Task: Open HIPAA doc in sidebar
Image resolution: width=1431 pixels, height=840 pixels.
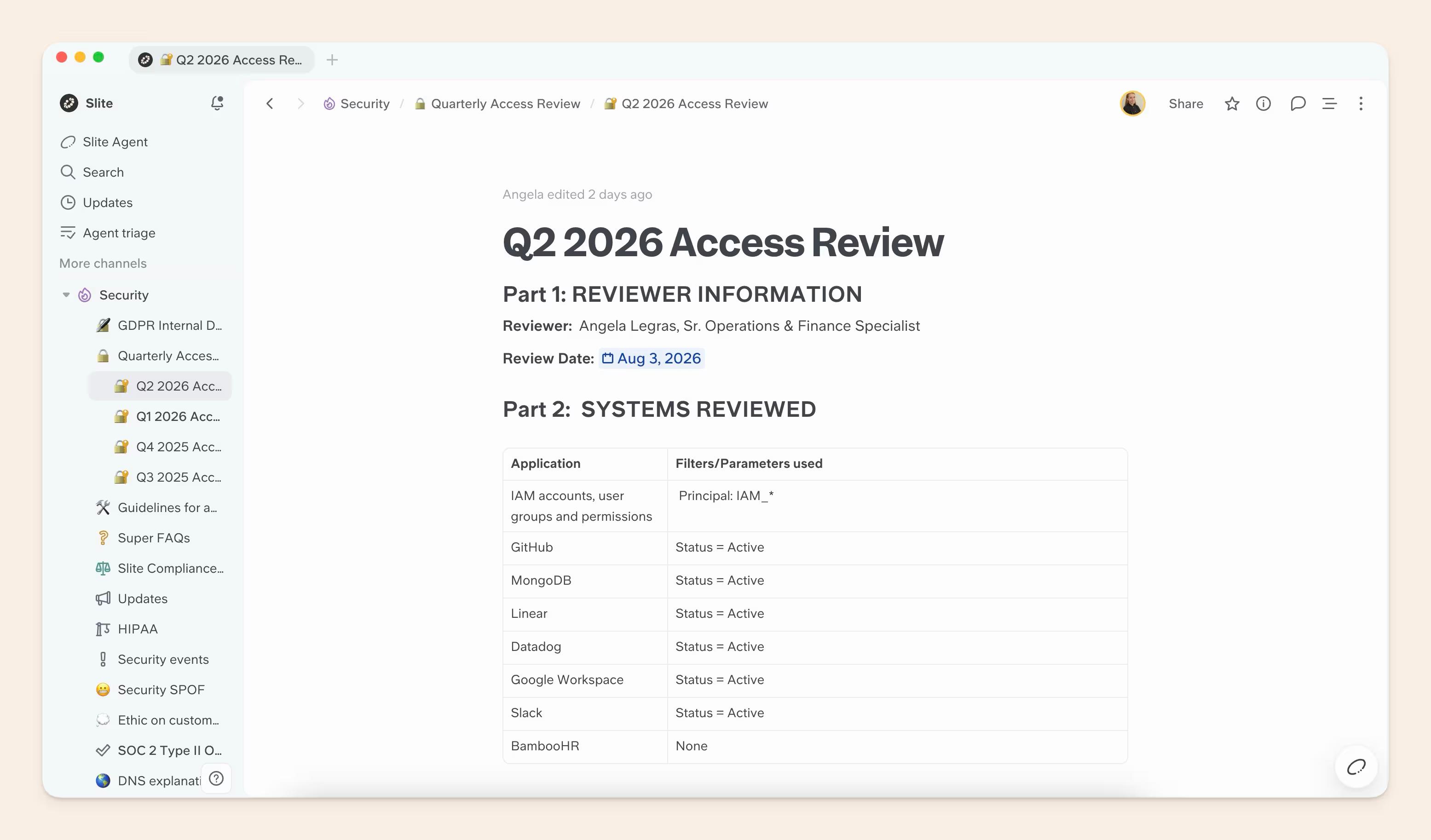Action: 161,629
